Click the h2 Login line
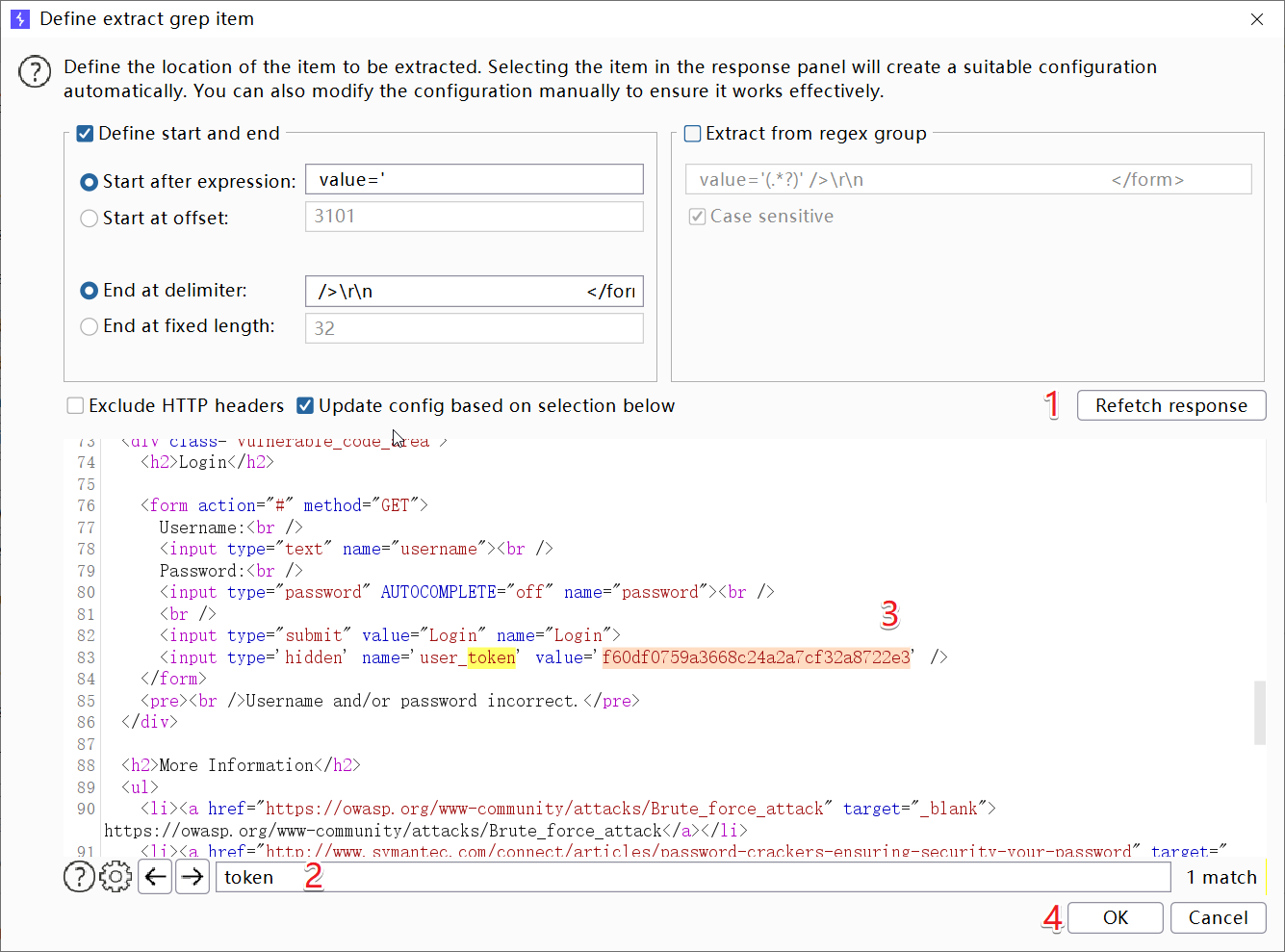 [x=207, y=462]
